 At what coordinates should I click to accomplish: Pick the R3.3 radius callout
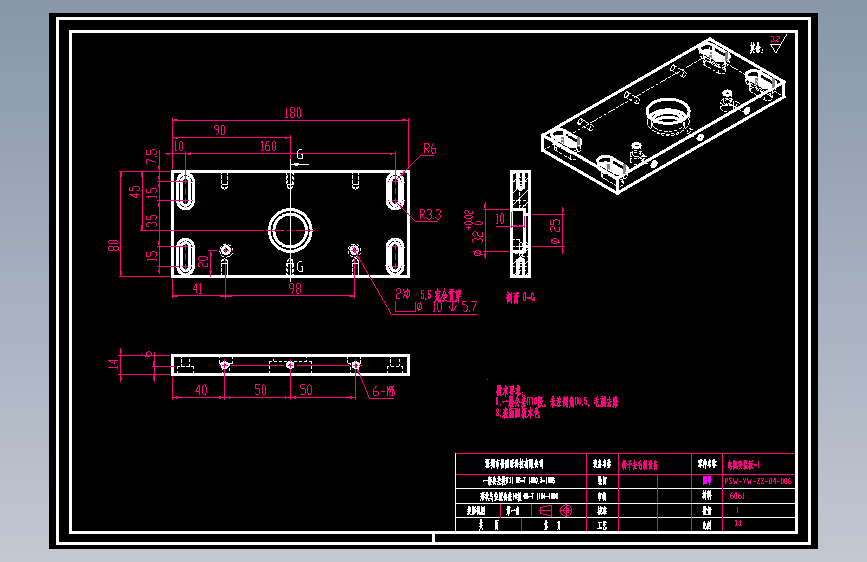click(x=430, y=214)
